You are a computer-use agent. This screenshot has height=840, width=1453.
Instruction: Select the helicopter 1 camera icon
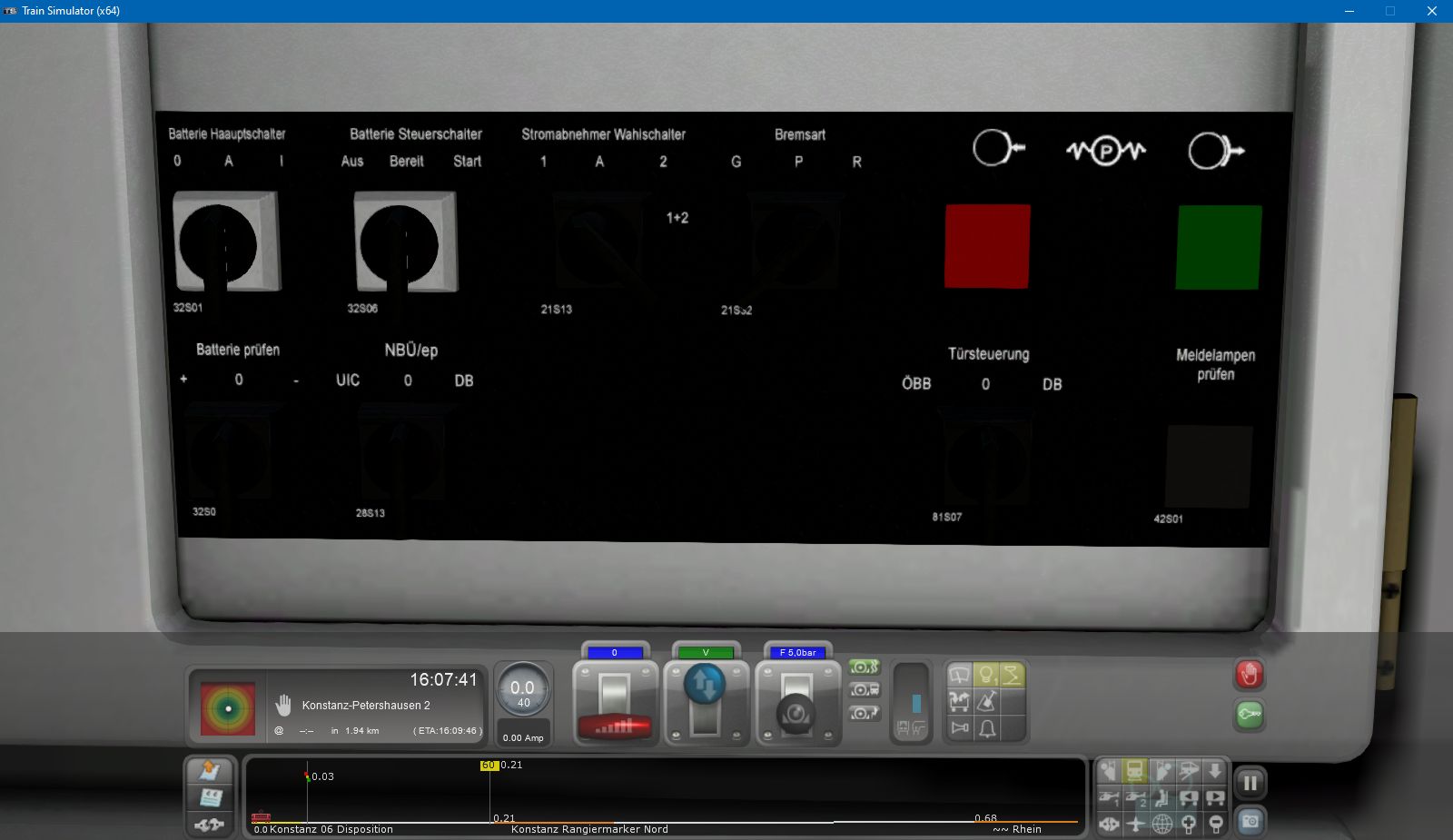(x=1109, y=798)
